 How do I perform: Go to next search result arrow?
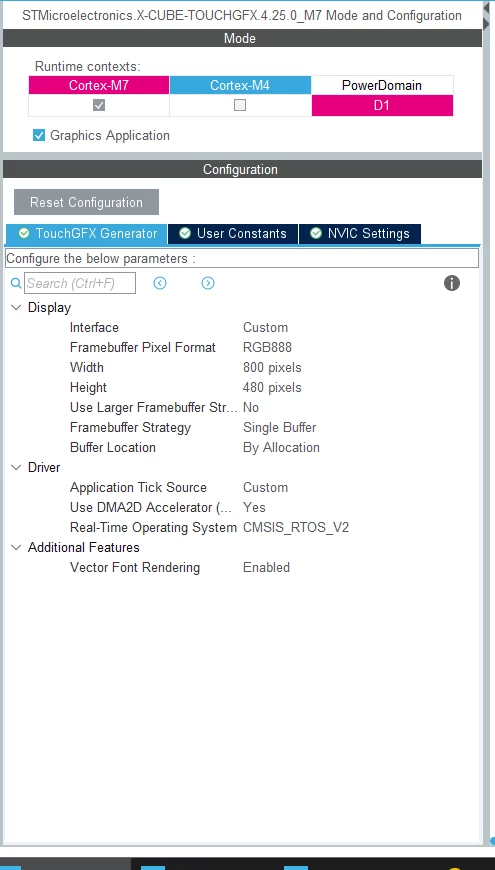pos(208,283)
